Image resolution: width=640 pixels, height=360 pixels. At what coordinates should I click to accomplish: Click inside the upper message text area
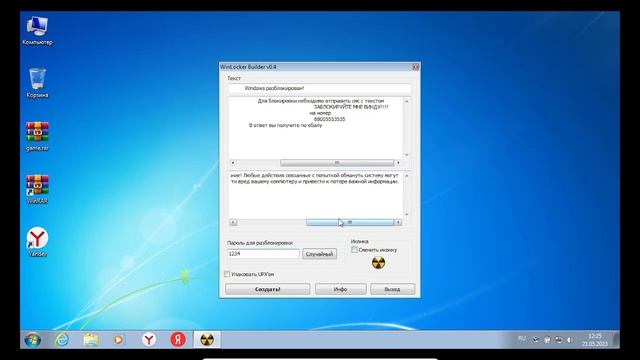point(316,128)
